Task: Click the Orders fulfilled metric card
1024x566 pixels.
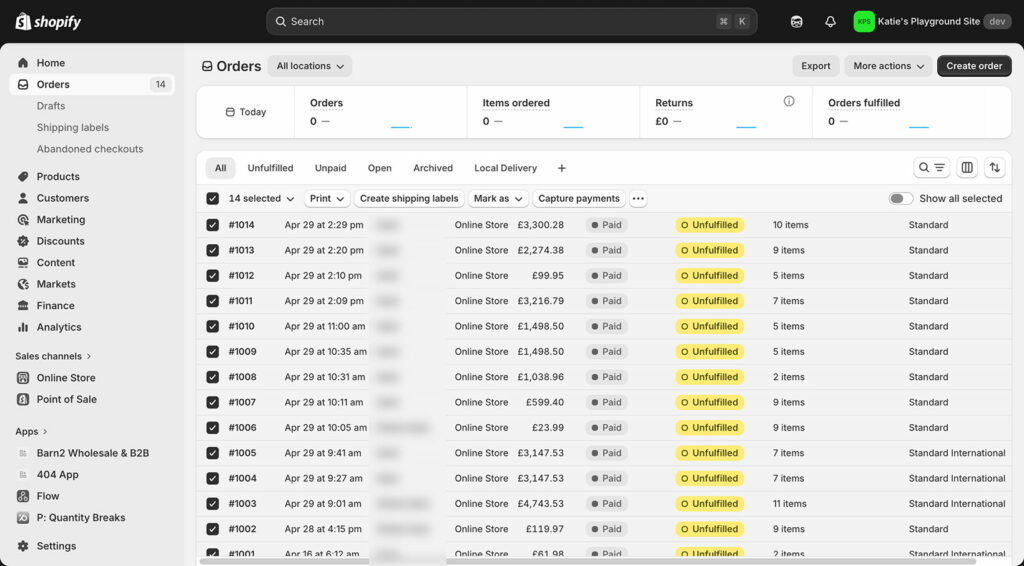Action: pos(912,112)
